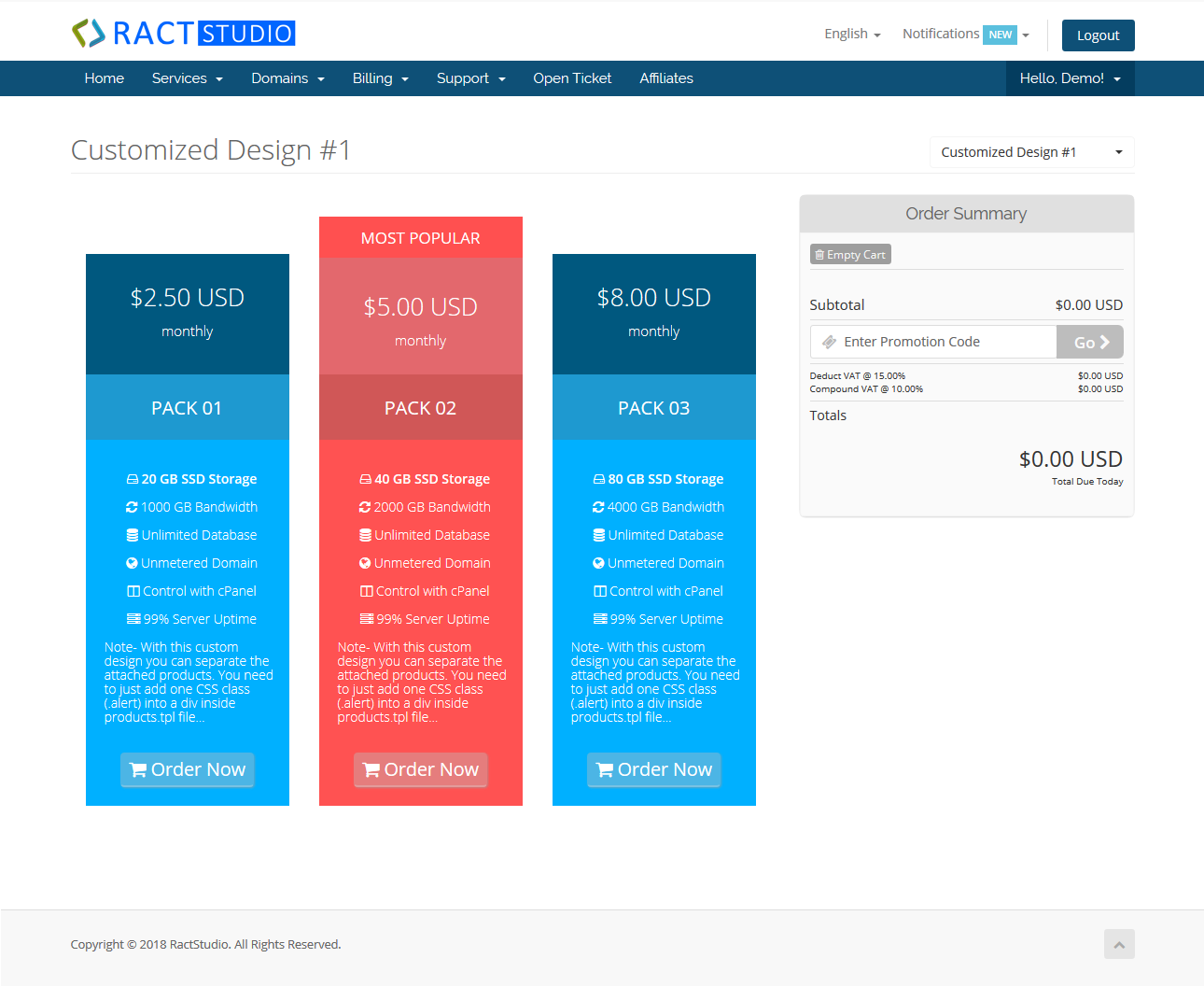Click the hard drive icon beside 20 GB SSD Storage
Viewport: 1204px width, 986px height.
[132, 478]
